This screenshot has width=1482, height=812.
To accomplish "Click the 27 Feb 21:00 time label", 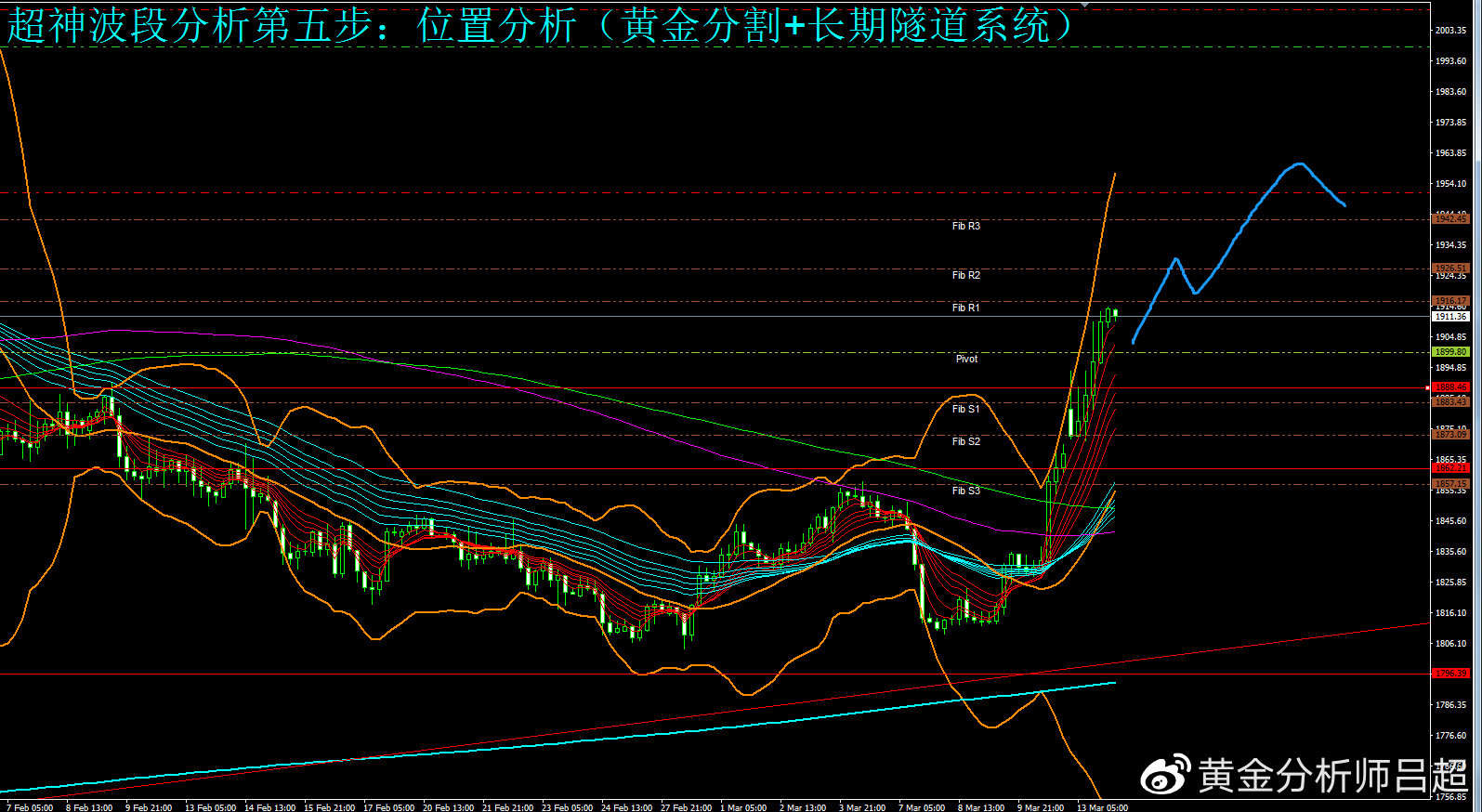I will [x=686, y=807].
